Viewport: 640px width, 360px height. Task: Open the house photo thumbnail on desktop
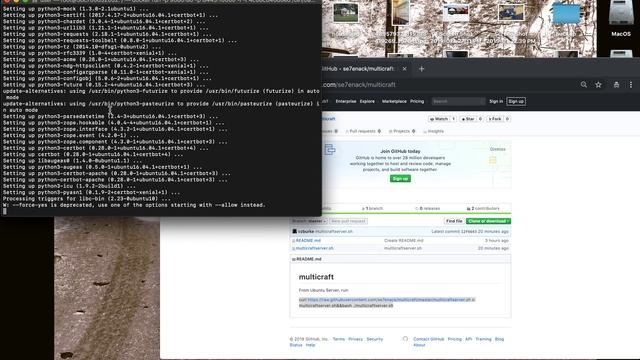pos(345,12)
